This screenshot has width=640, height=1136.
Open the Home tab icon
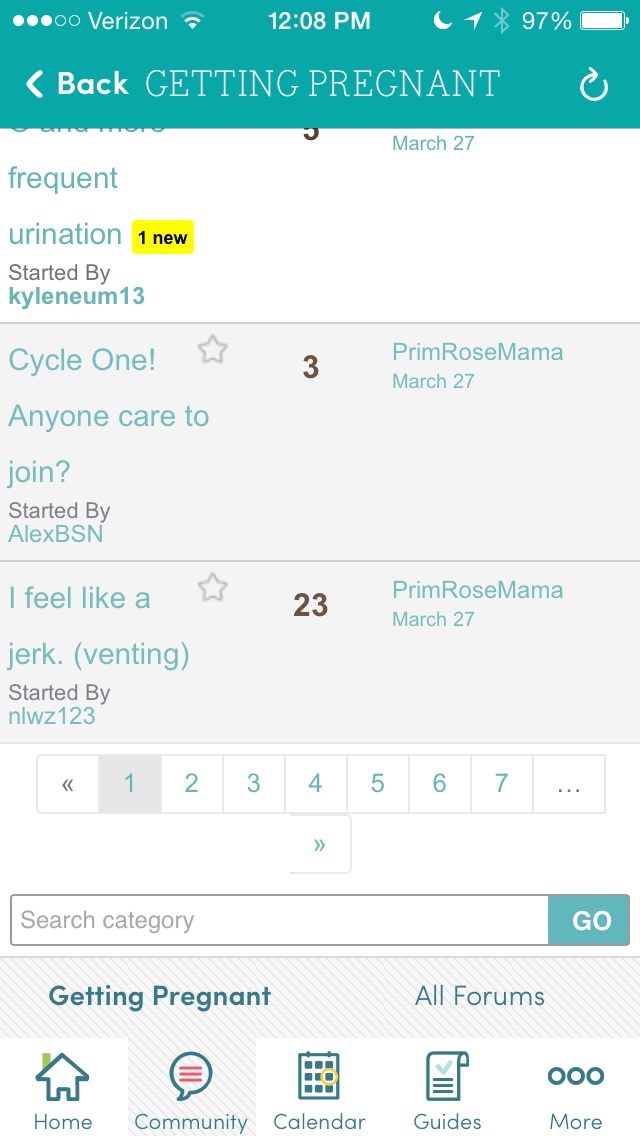pyautogui.click(x=62, y=1077)
